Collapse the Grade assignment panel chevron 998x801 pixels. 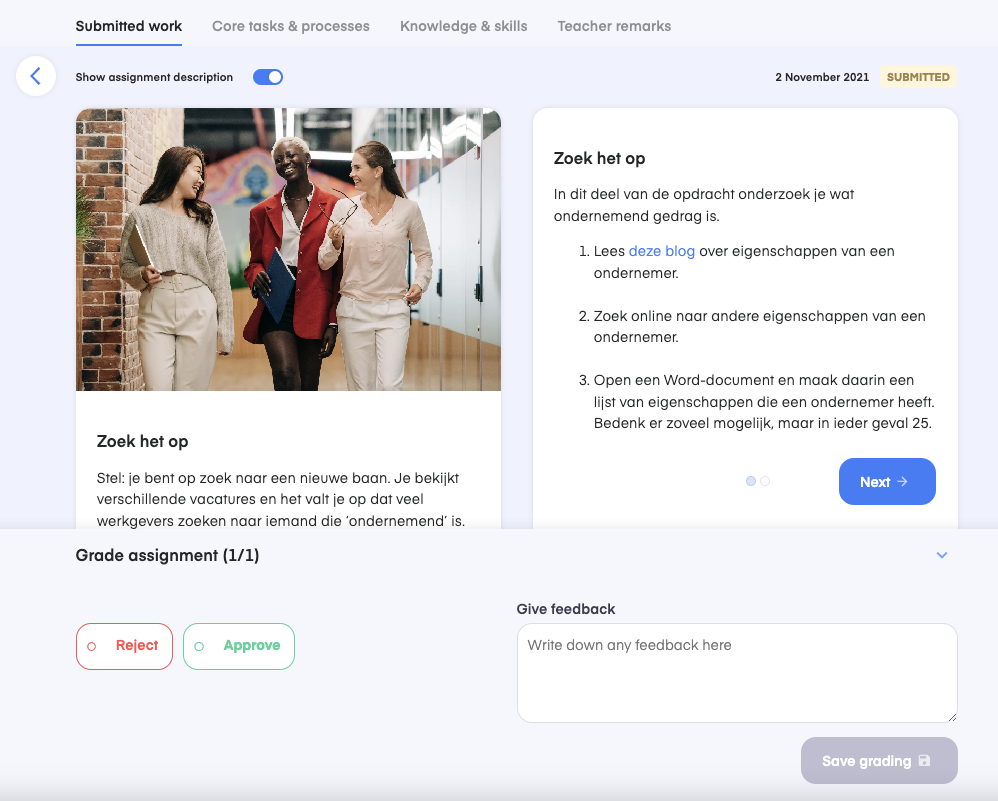941,555
